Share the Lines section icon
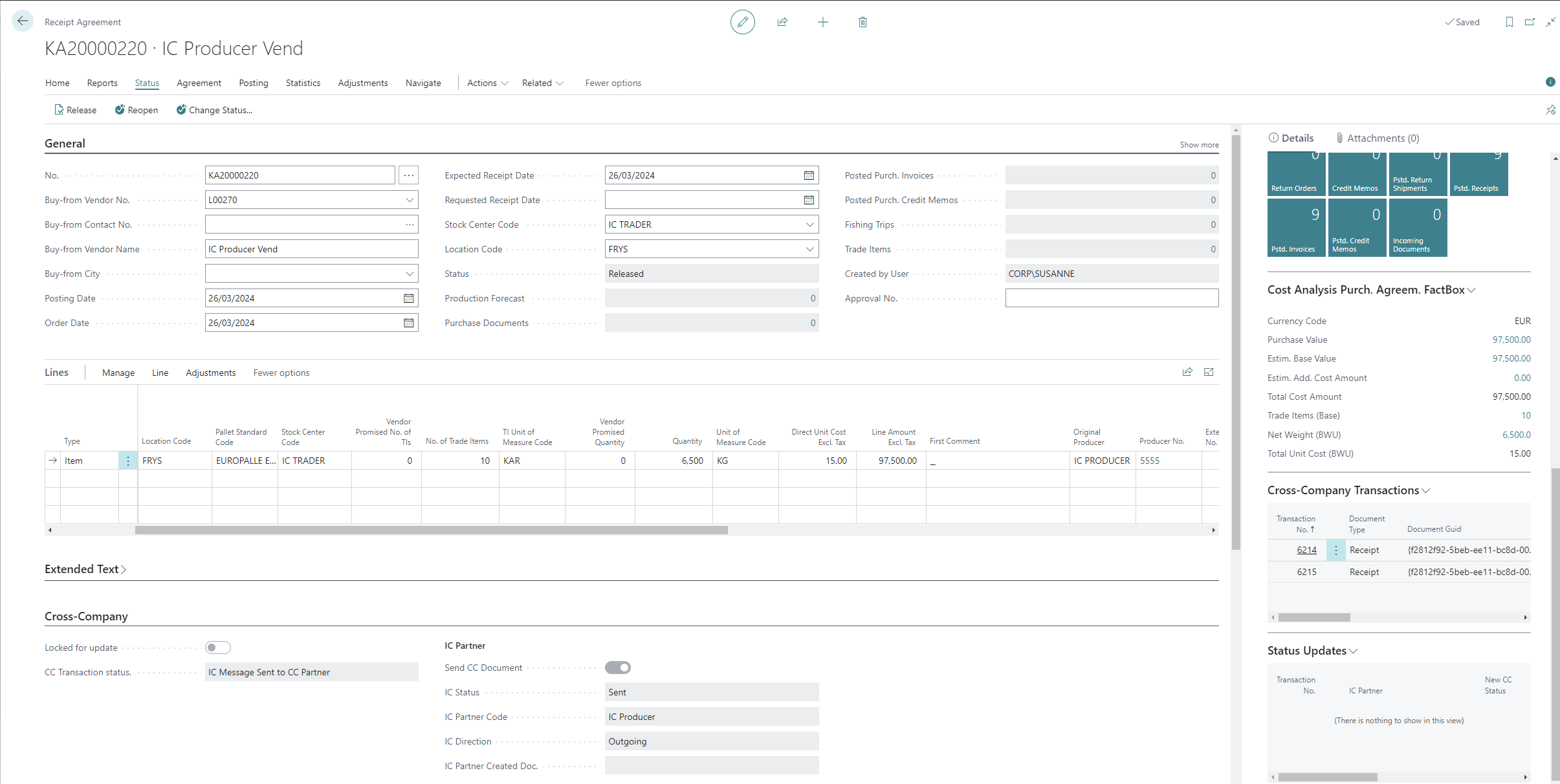The height and width of the screenshot is (784, 1560). click(1187, 372)
